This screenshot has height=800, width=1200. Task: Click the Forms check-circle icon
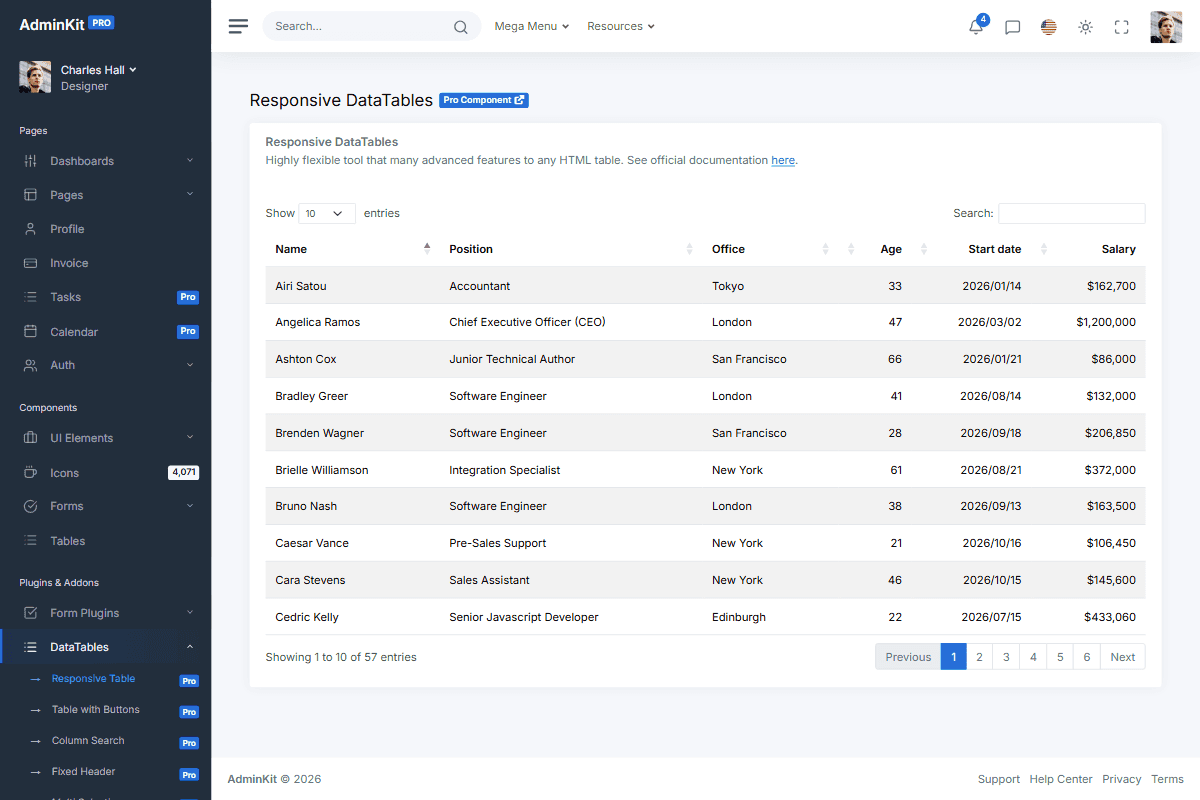point(30,506)
